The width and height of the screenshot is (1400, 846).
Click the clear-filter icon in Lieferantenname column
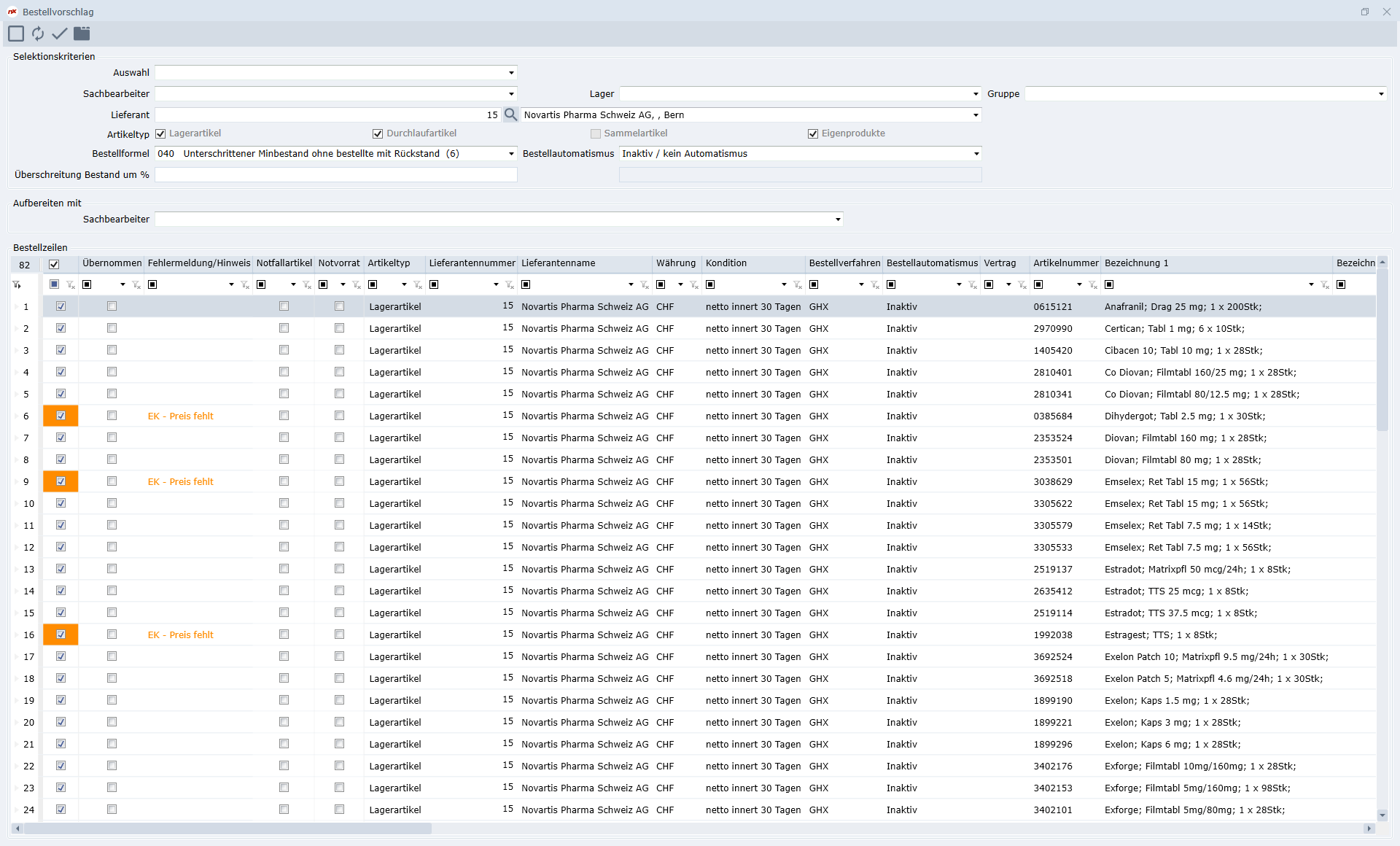tap(645, 284)
